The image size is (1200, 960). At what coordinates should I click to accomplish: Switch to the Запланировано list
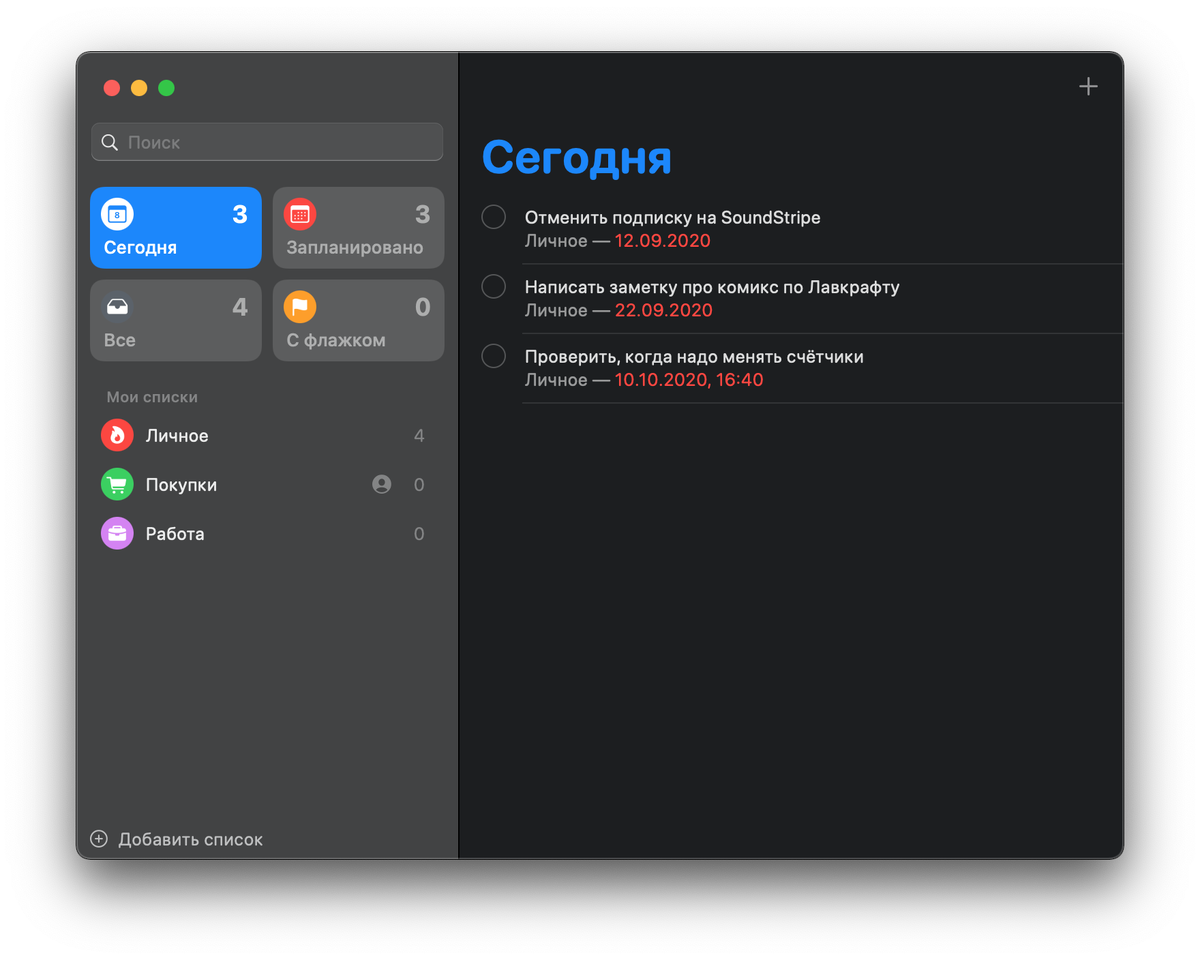tap(359, 228)
